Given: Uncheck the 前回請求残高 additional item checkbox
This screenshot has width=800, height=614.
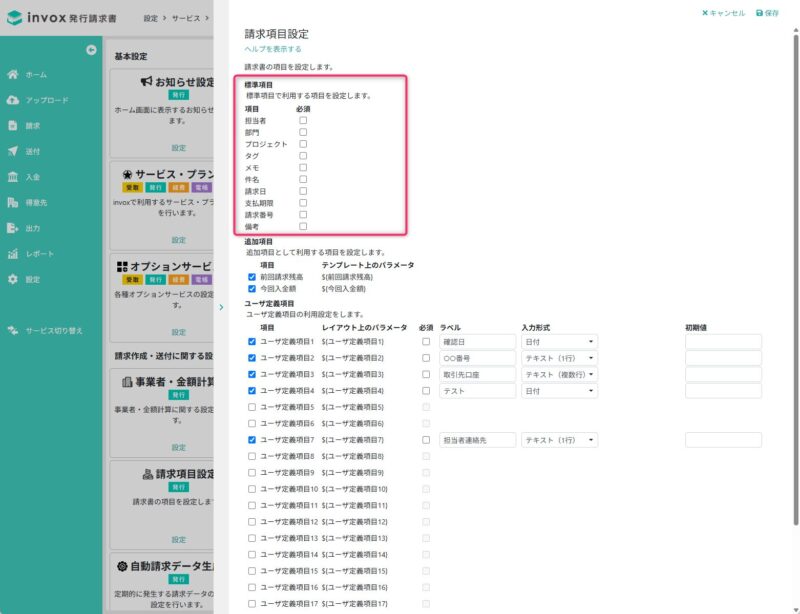Looking at the screenshot, I should [252, 276].
